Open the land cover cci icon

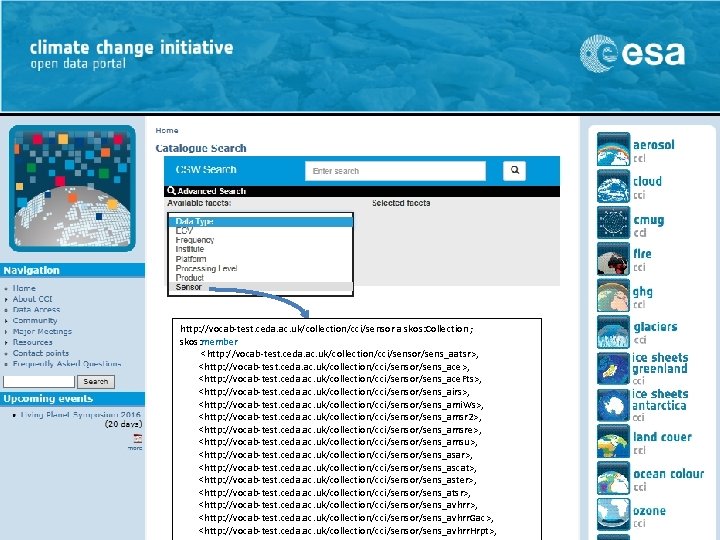[613, 441]
